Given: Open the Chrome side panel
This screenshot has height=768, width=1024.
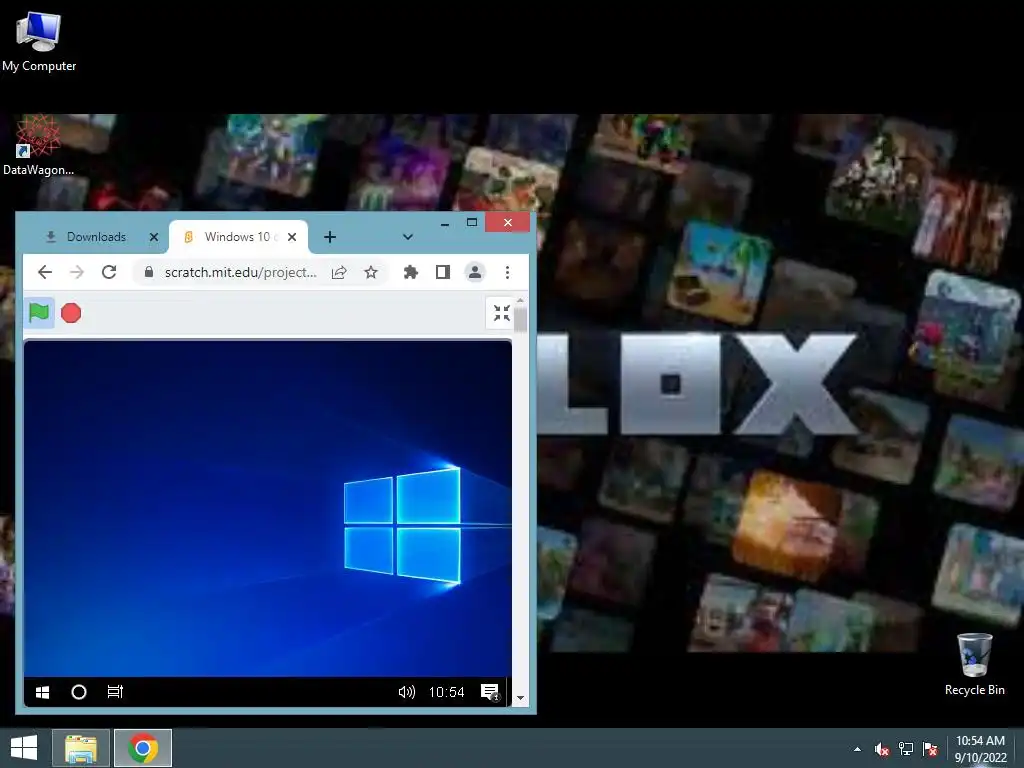Looking at the screenshot, I should tap(443, 272).
